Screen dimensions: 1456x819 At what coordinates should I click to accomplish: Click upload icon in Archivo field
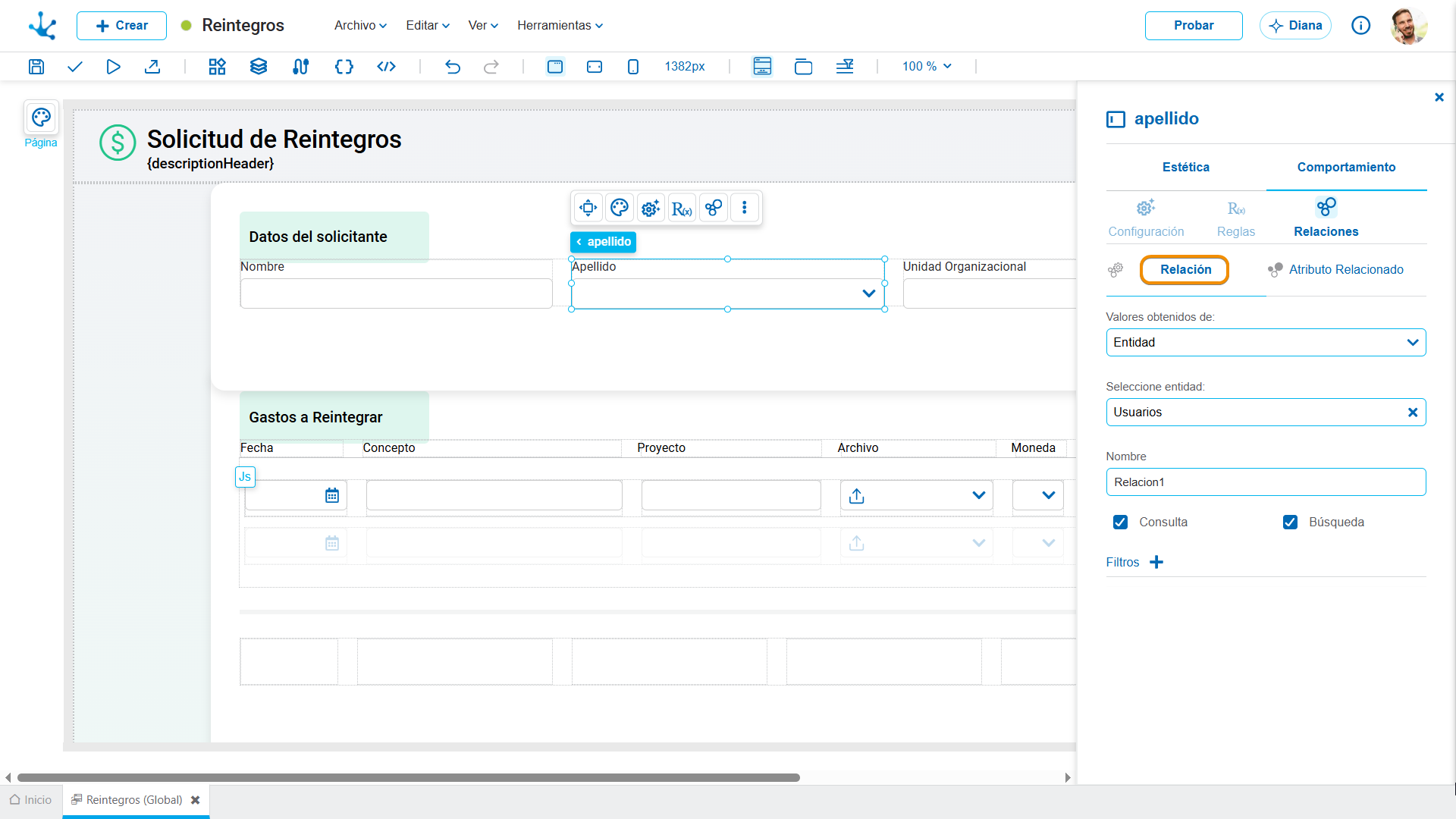857,495
